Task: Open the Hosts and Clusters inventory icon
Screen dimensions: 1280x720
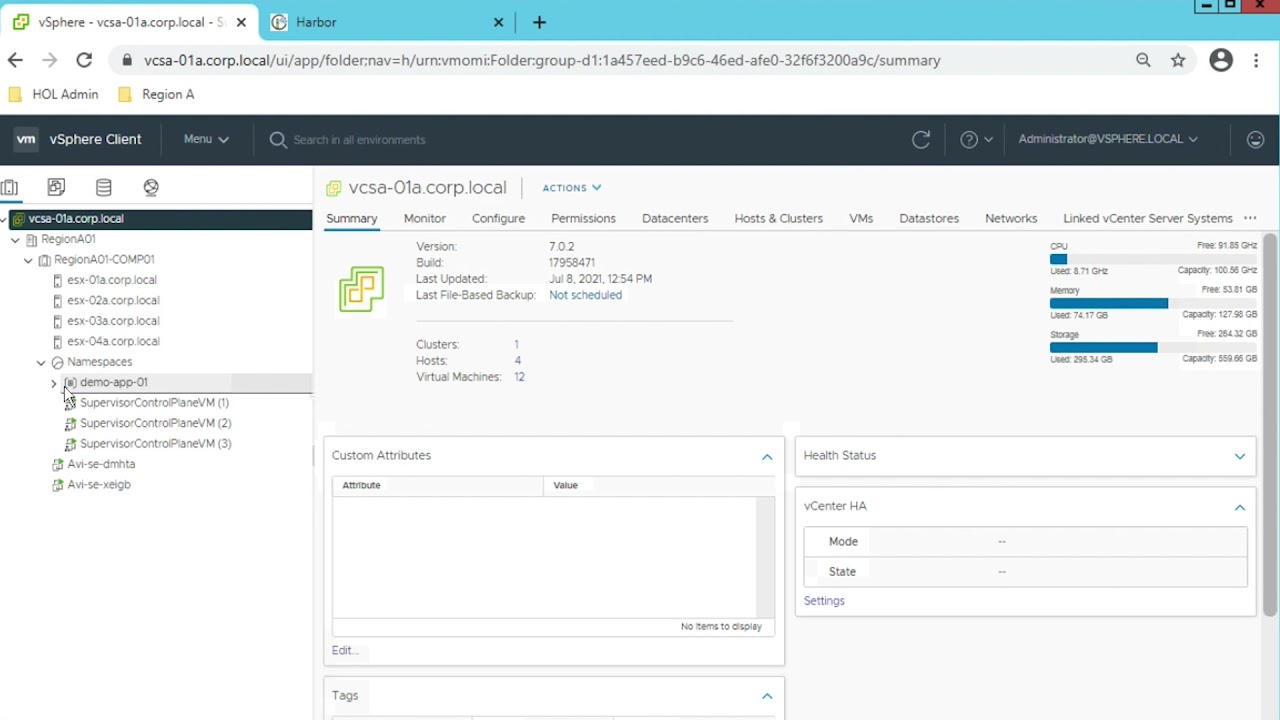Action: click(9, 187)
